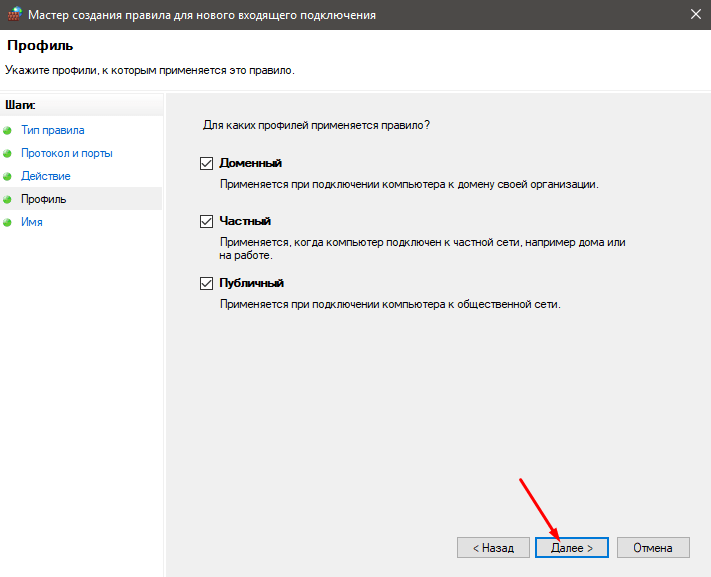Click the description about частной сети
The height and width of the screenshot is (577, 711).
422,249
